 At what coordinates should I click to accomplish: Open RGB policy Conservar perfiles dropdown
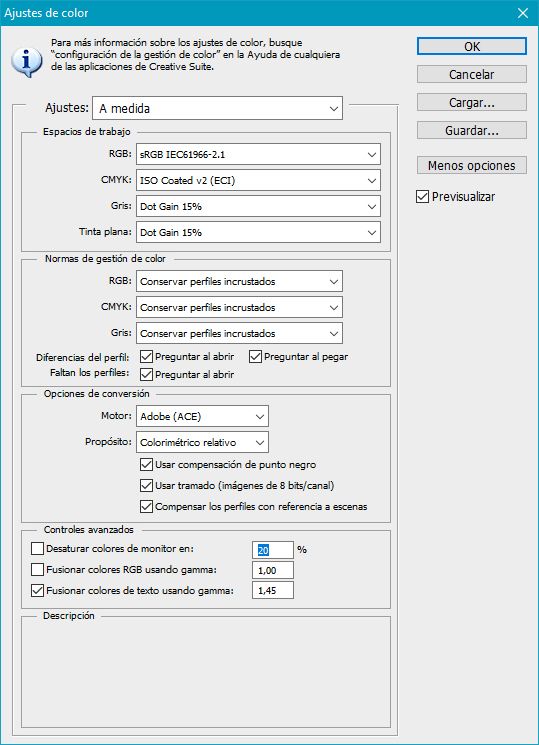click(239, 281)
